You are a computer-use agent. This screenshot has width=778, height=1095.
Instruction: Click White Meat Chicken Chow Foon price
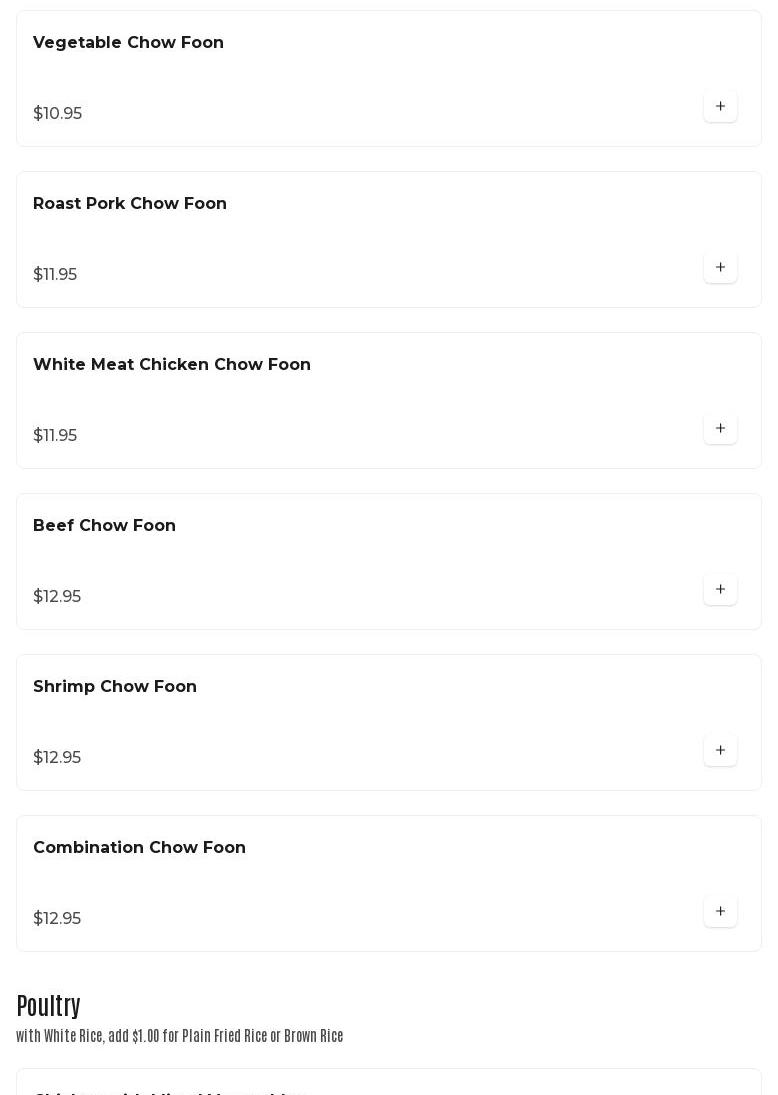click(x=54, y=435)
